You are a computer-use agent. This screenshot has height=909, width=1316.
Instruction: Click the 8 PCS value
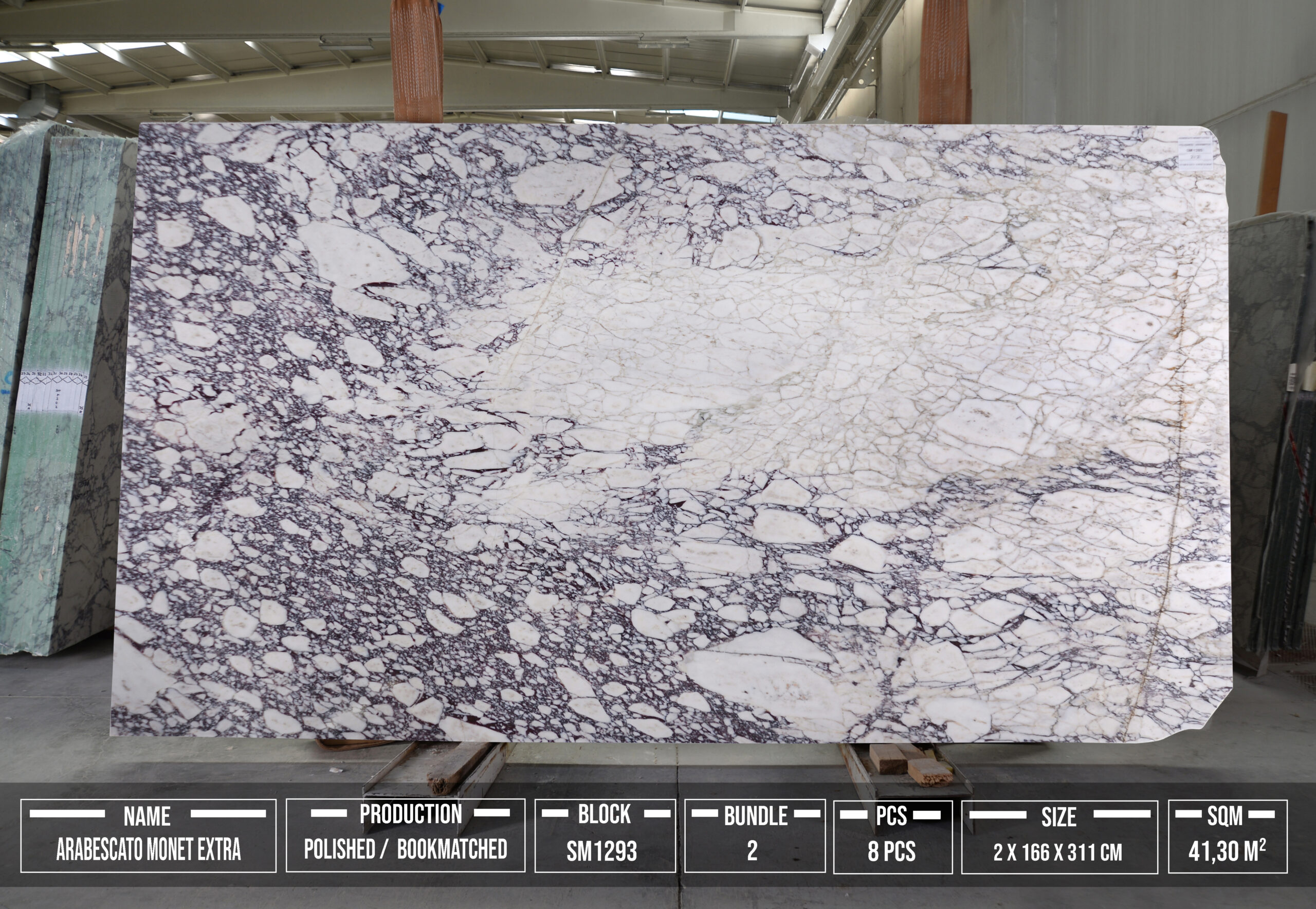click(891, 851)
